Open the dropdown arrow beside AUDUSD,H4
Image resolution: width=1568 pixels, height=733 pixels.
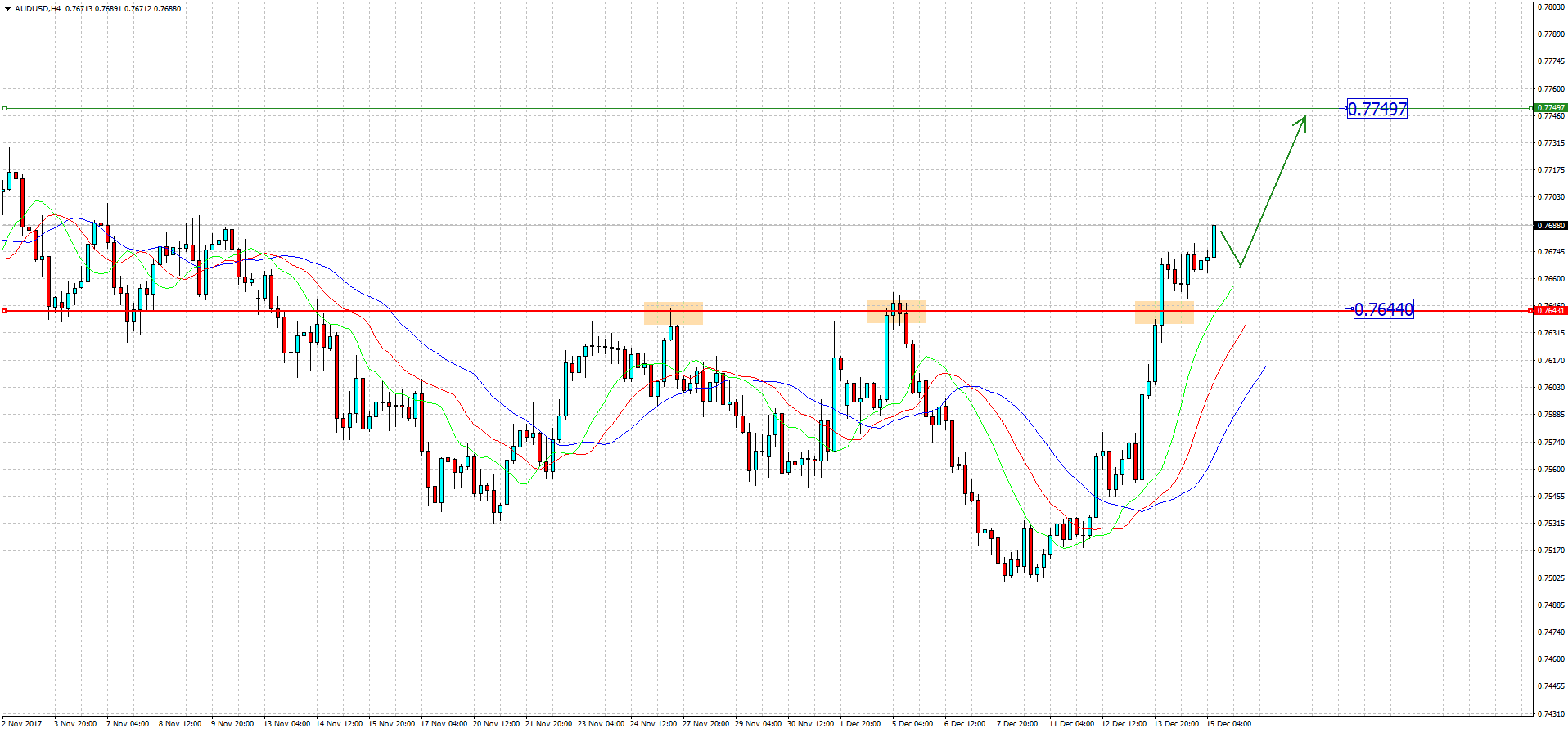point(7,8)
